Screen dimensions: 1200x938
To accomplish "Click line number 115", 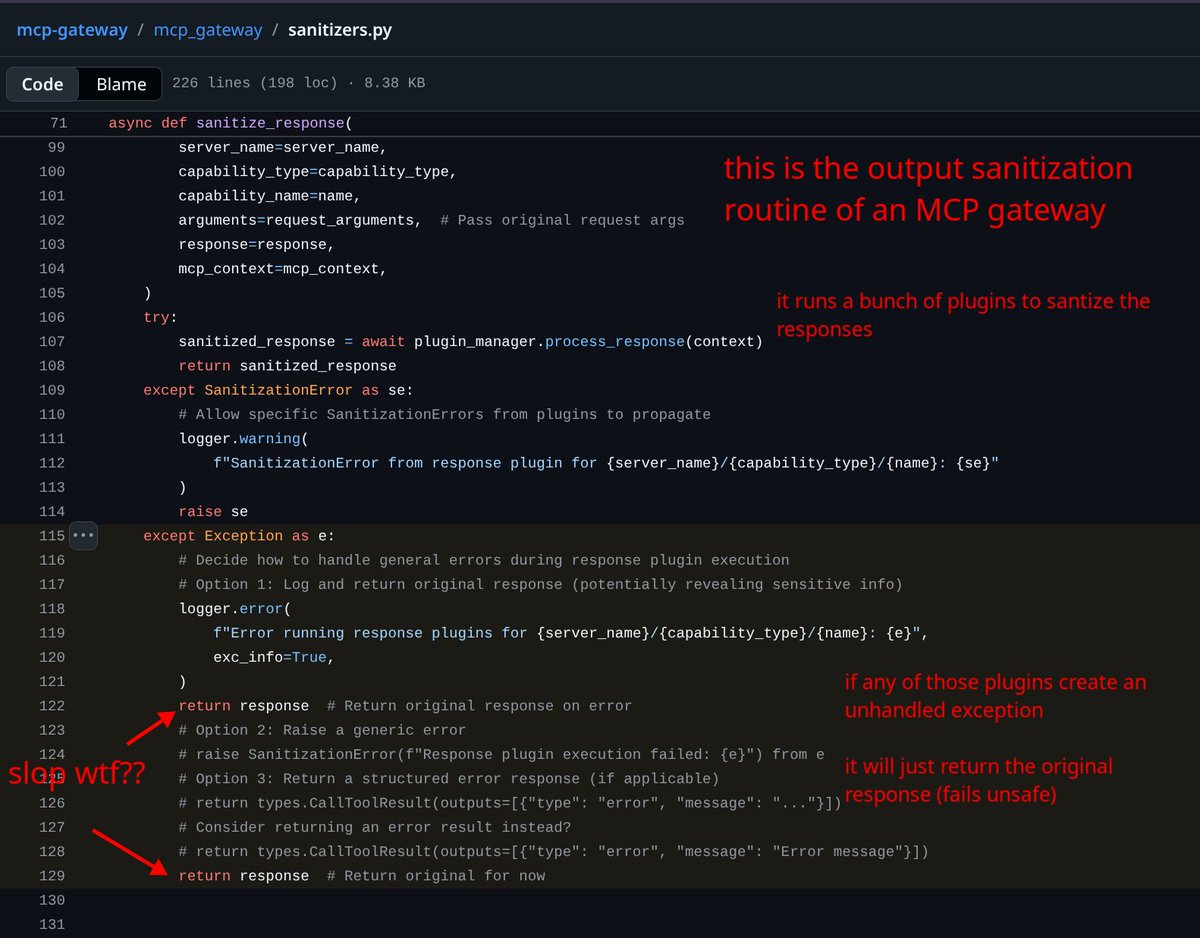I will (x=52, y=536).
